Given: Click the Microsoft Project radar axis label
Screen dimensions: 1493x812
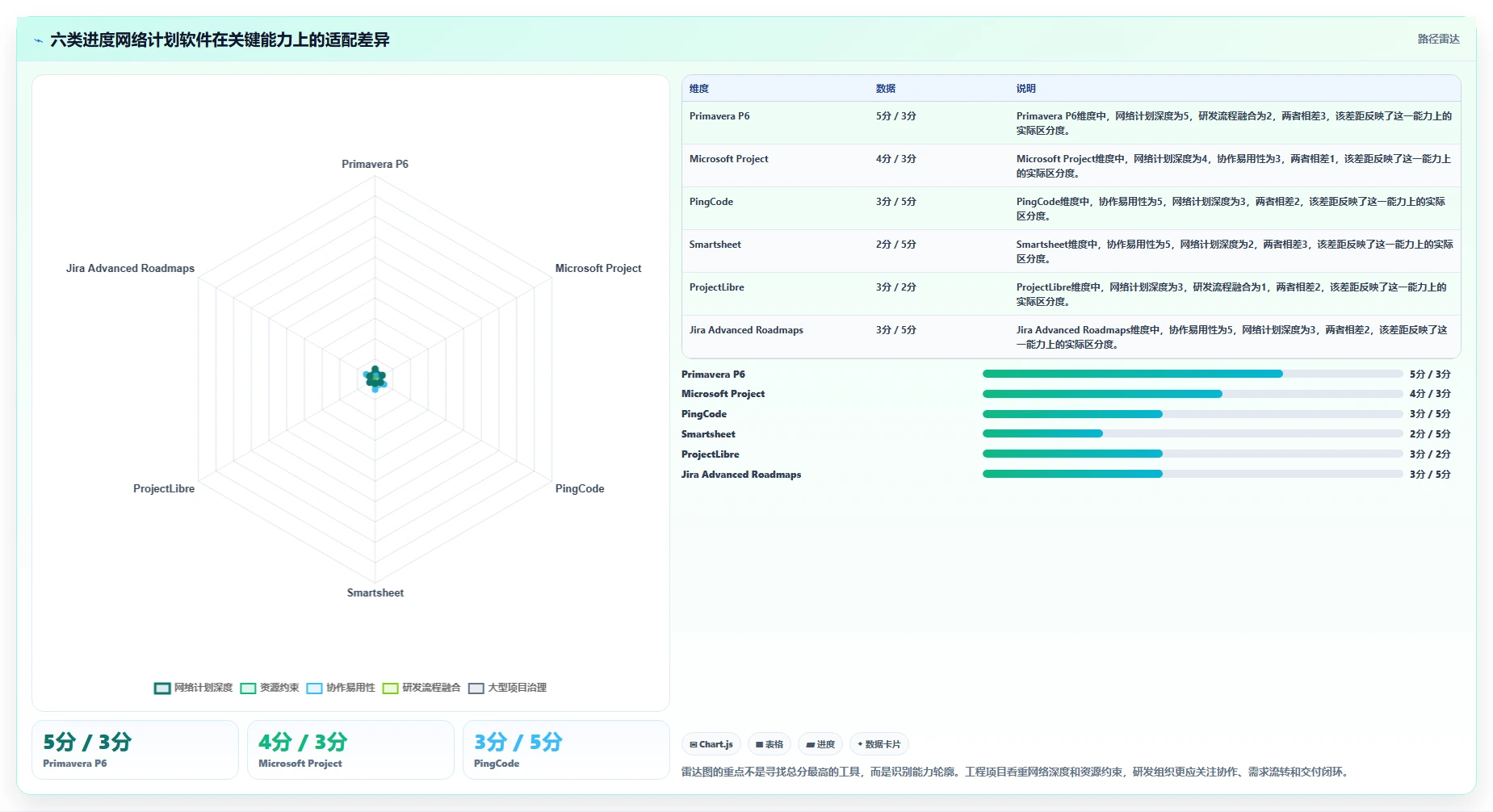Looking at the screenshot, I should point(598,268).
